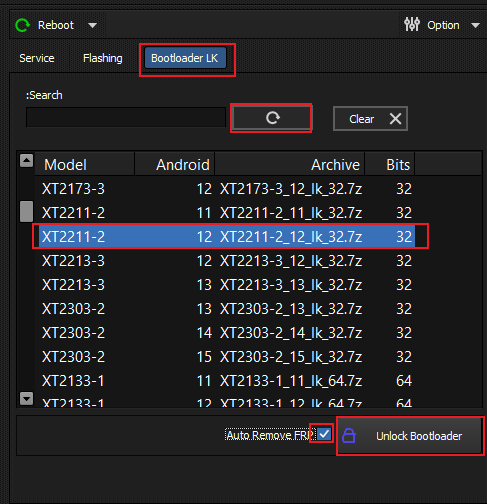Click the Option sliders icon
The width and height of the screenshot is (487, 504).
pos(412,24)
